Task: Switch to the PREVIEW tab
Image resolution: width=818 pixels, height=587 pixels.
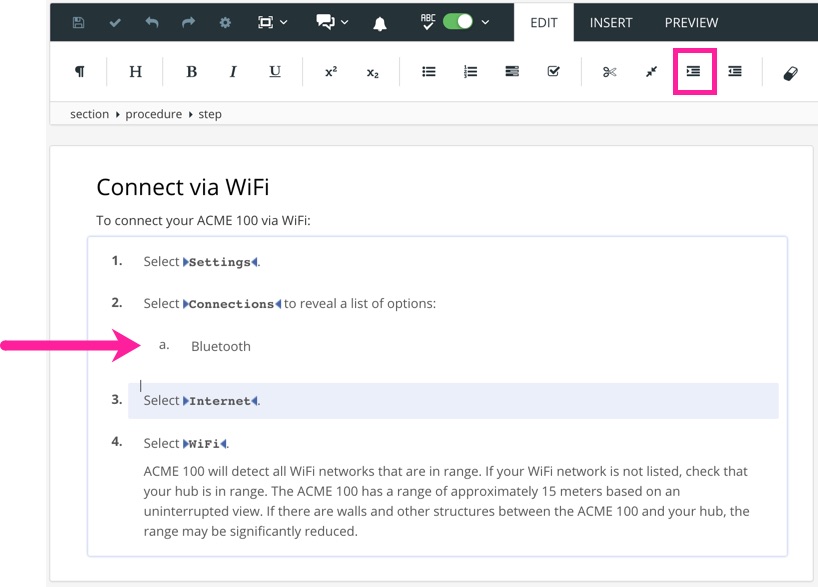Action: coord(691,22)
